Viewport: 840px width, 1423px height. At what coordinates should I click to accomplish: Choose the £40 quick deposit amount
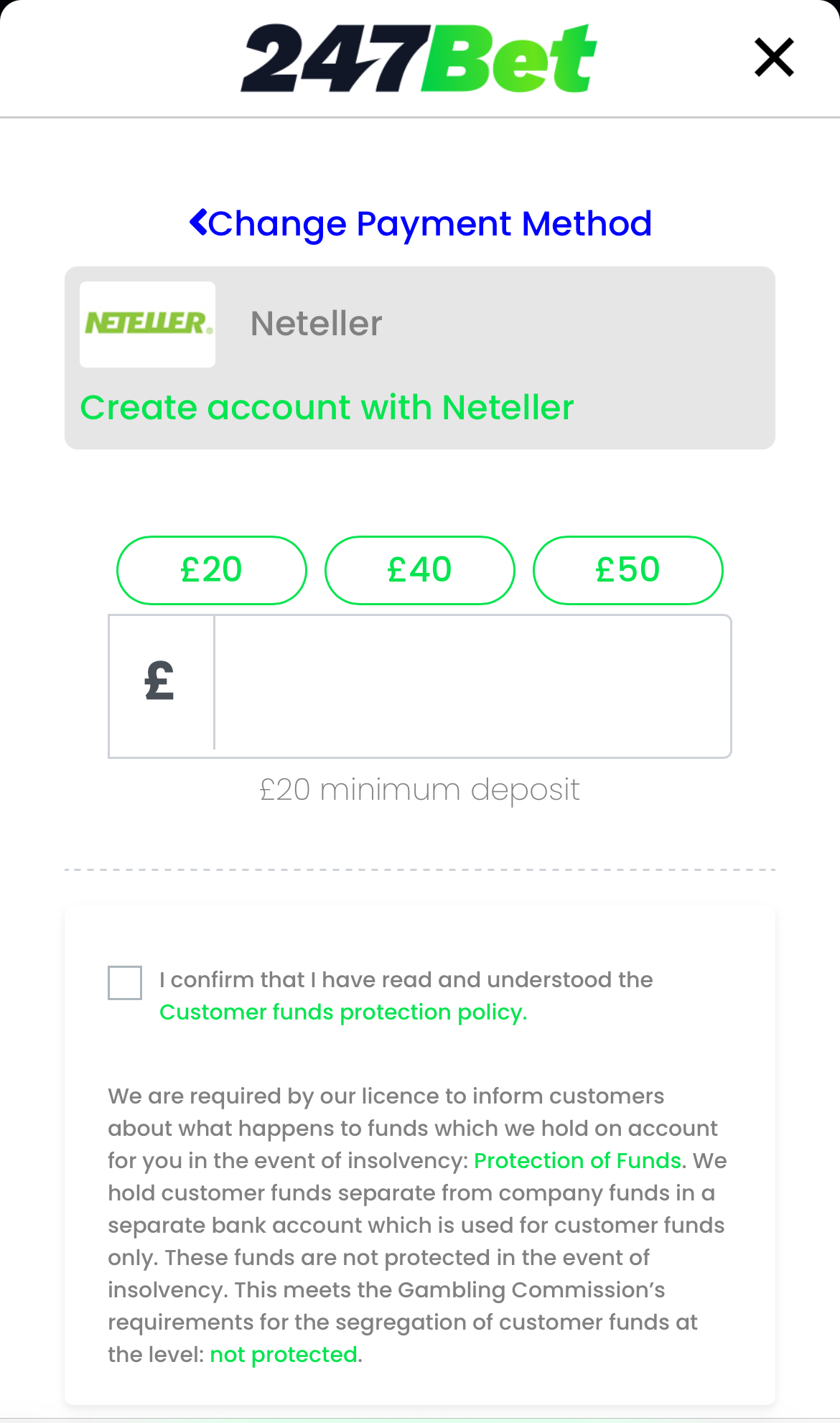point(419,570)
